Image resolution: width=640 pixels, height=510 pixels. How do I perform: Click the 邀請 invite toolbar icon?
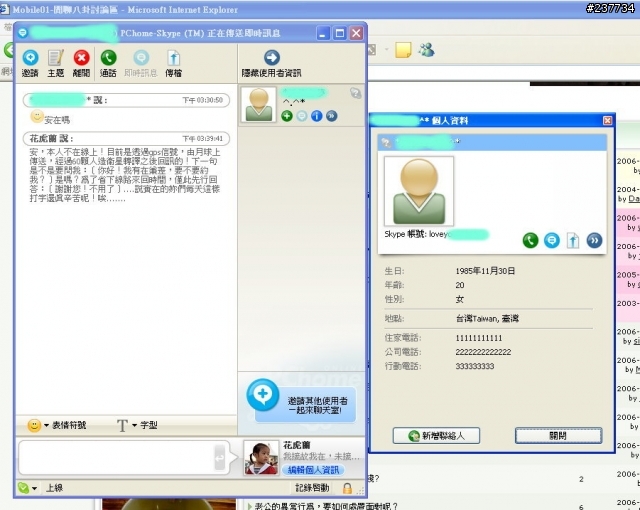point(30,58)
